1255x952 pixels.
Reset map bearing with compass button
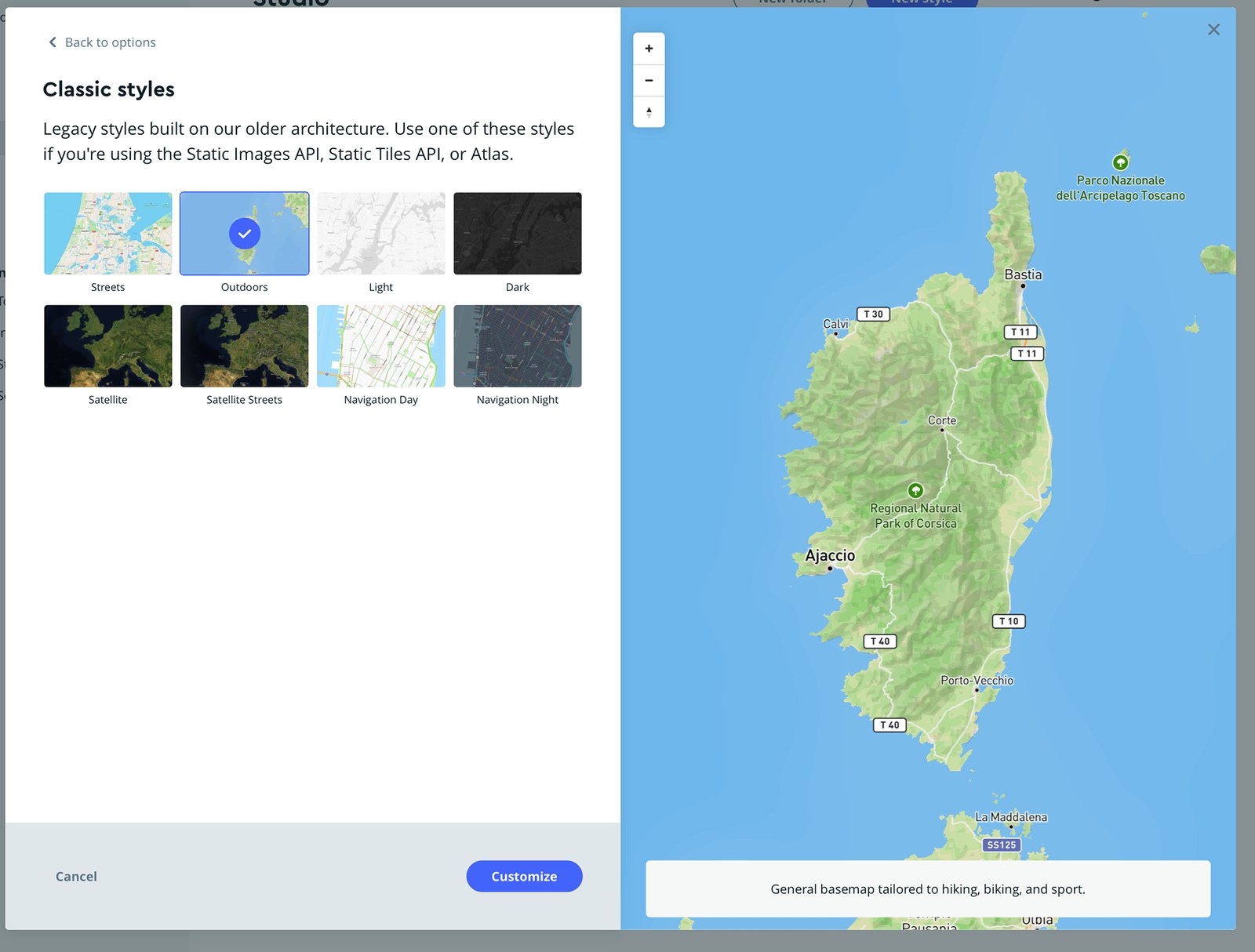(649, 111)
